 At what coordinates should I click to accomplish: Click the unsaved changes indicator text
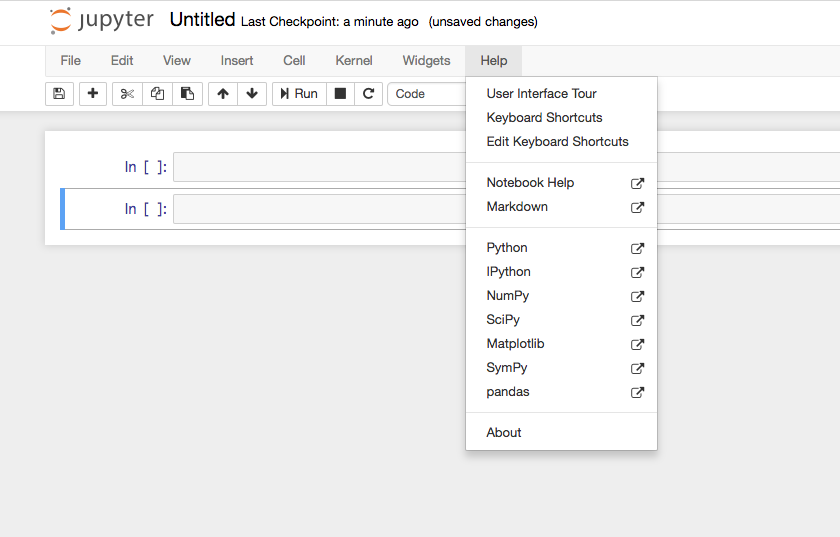[x=483, y=21]
